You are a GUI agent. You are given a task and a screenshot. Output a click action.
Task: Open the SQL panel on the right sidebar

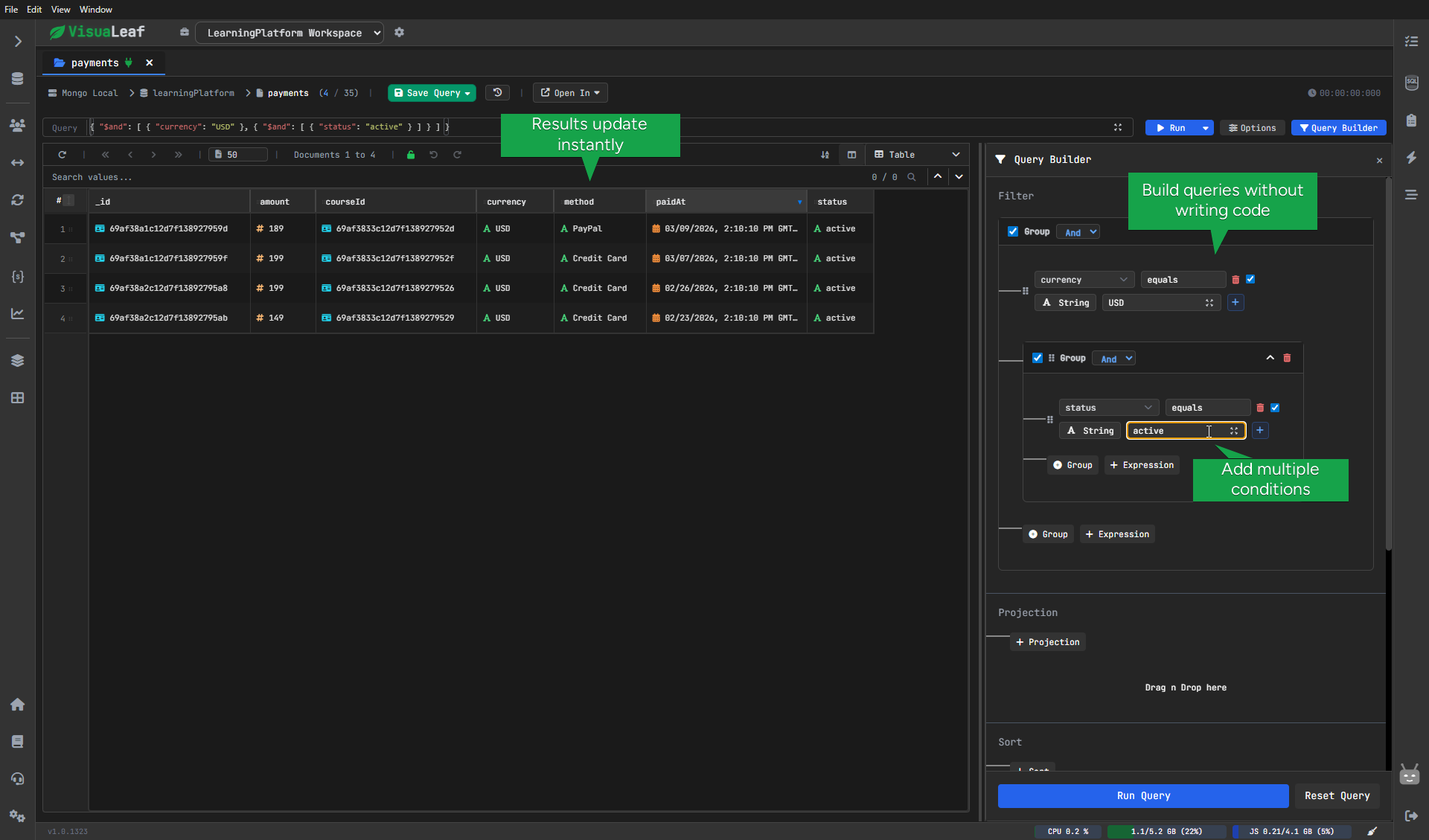click(1411, 83)
